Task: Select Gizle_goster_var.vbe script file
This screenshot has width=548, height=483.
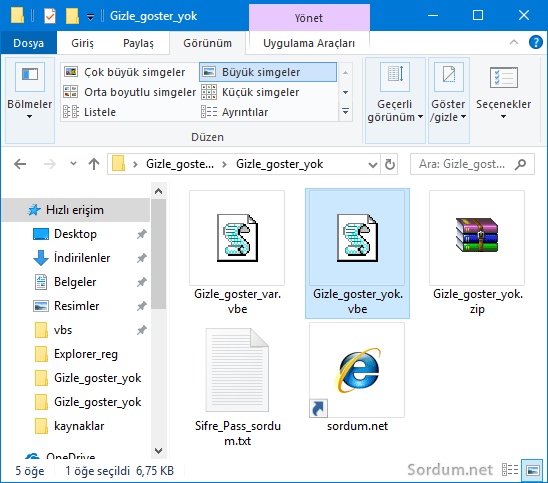Action: click(237, 253)
